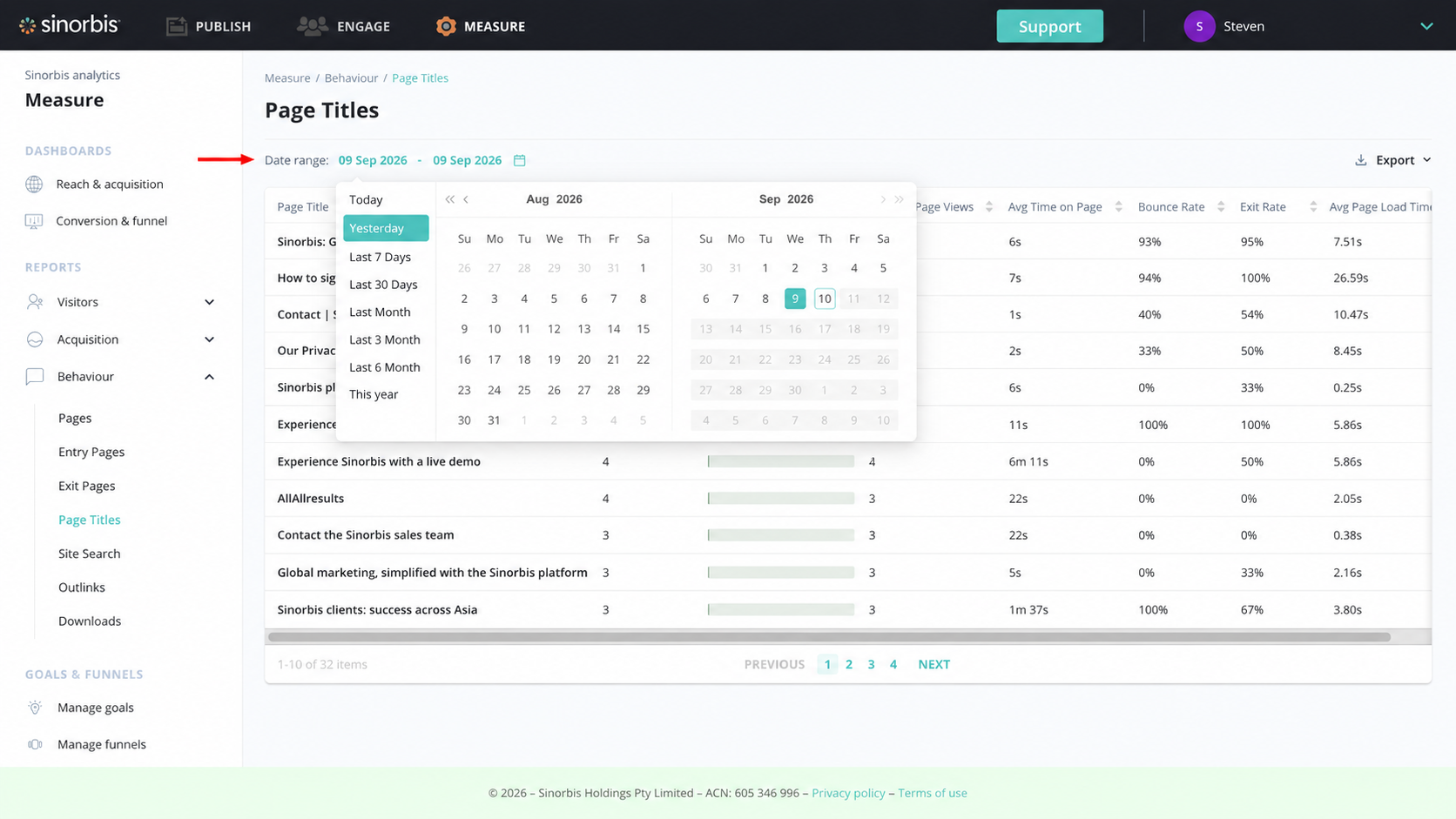
Task: Click 'Contact the Sinorbis sales team' row title
Action: tap(366, 535)
